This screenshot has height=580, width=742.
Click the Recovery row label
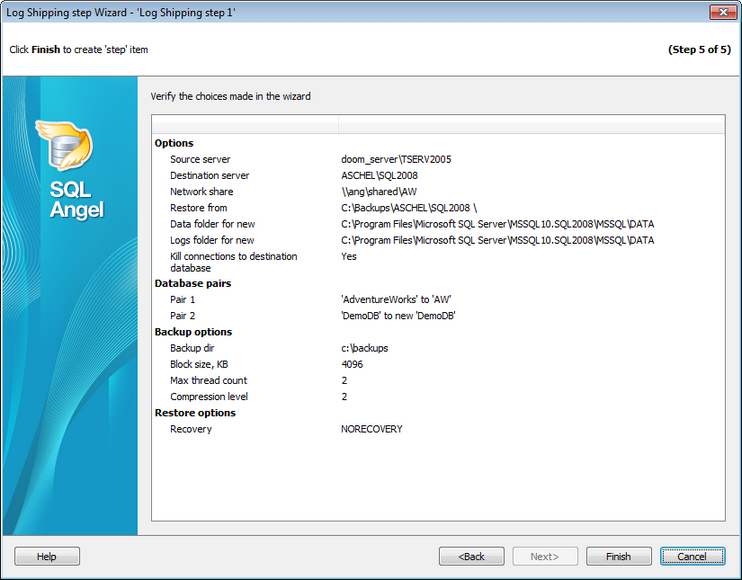pyautogui.click(x=191, y=429)
